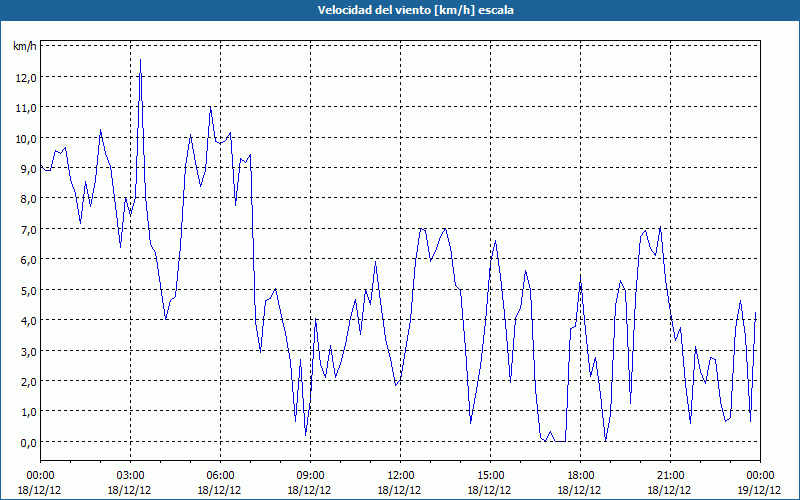Click the 15:00 time label
The height and width of the screenshot is (500, 800).
pyautogui.click(x=490, y=476)
